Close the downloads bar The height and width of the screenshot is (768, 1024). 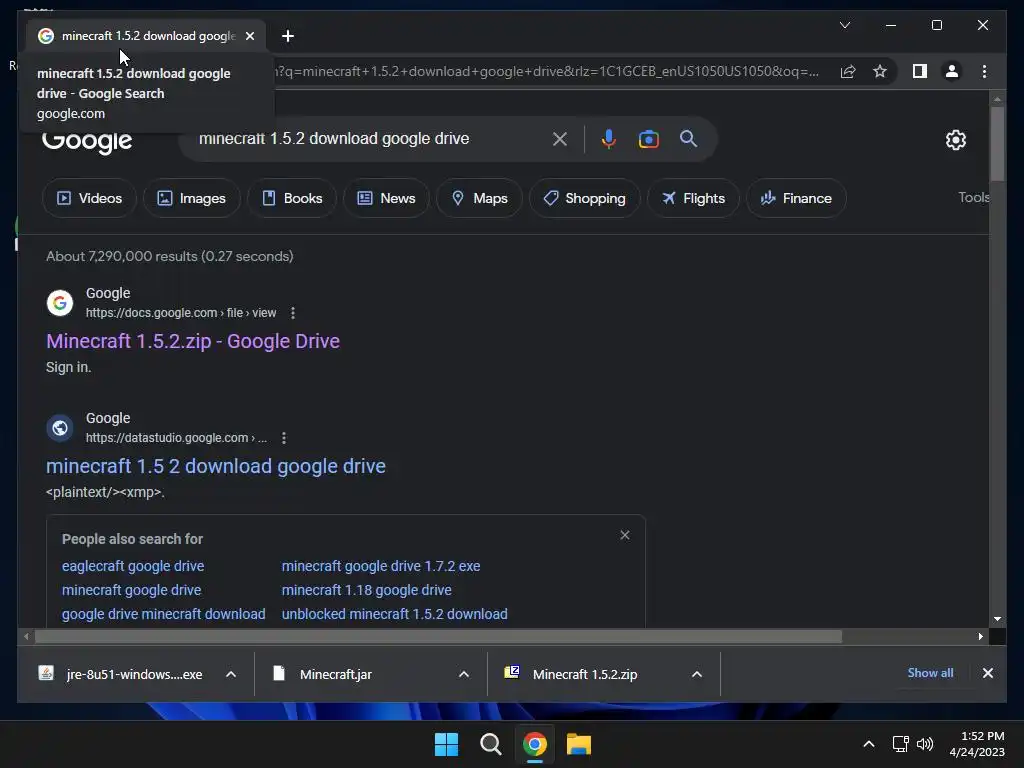(x=987, y=673)
